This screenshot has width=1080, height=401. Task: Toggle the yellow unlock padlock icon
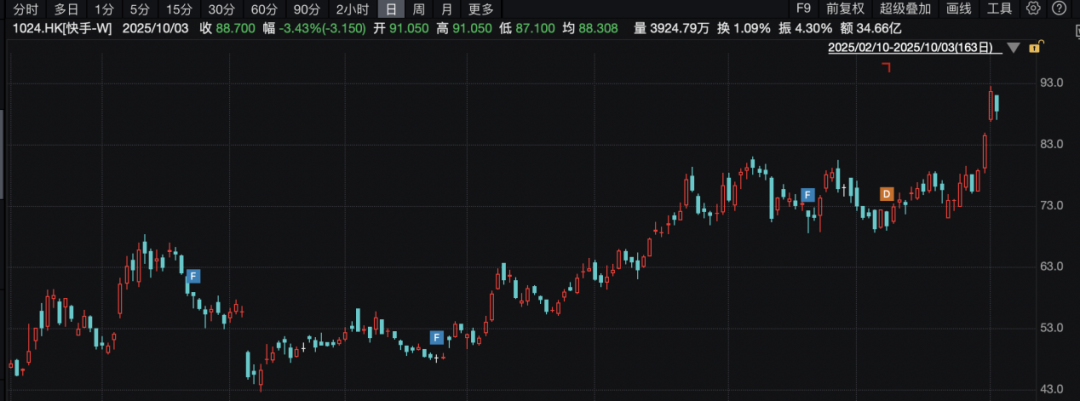click(1035, 48)
